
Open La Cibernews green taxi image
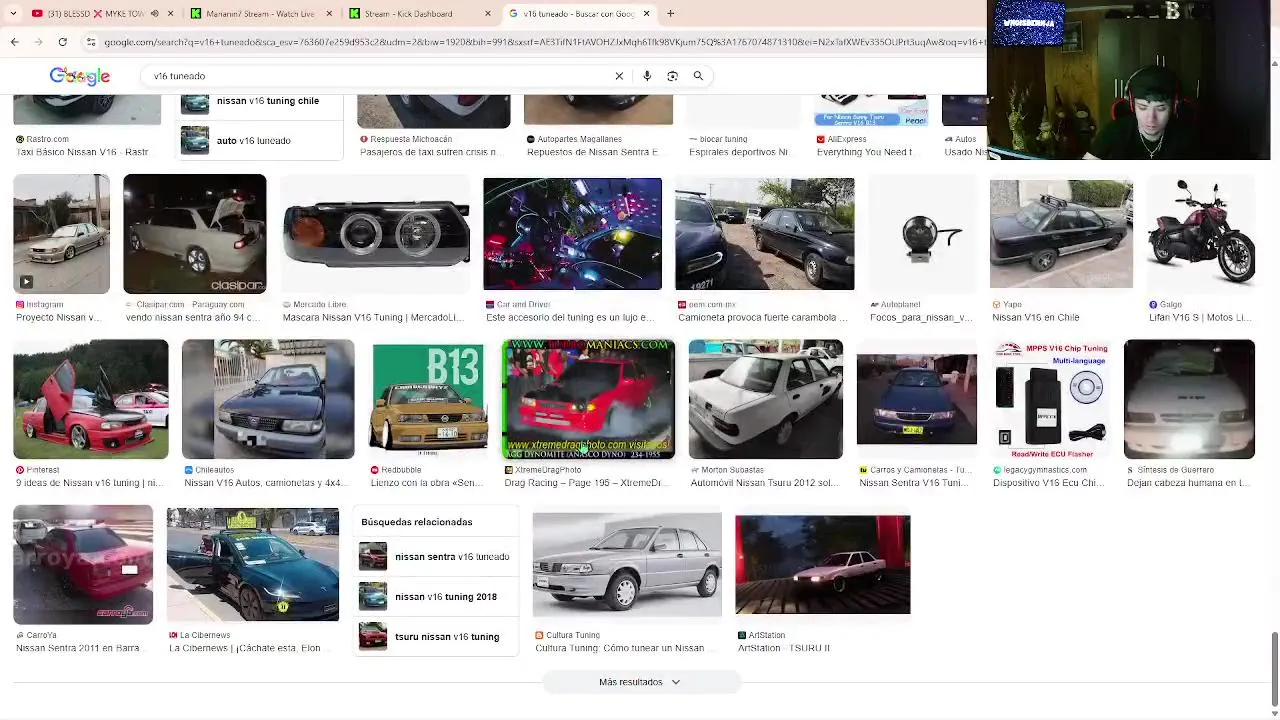[253, 565]
